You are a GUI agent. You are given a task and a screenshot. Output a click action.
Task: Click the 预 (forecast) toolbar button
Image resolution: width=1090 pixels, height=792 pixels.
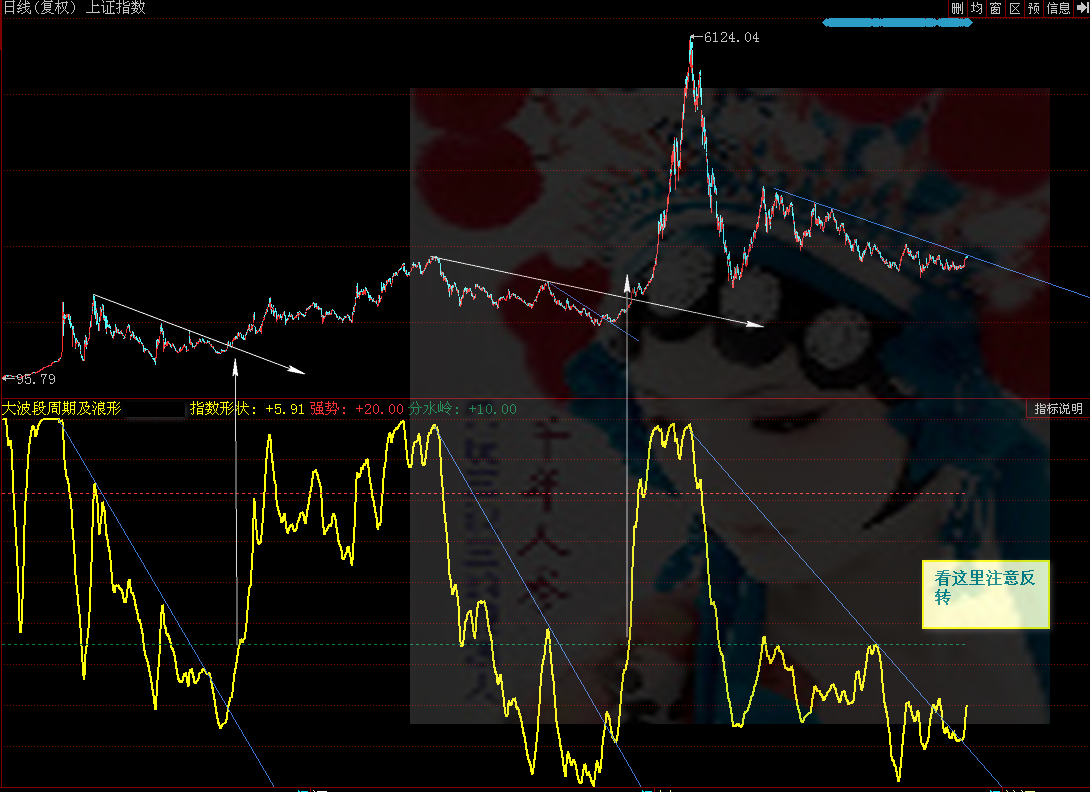click(x=1034, y=8)
